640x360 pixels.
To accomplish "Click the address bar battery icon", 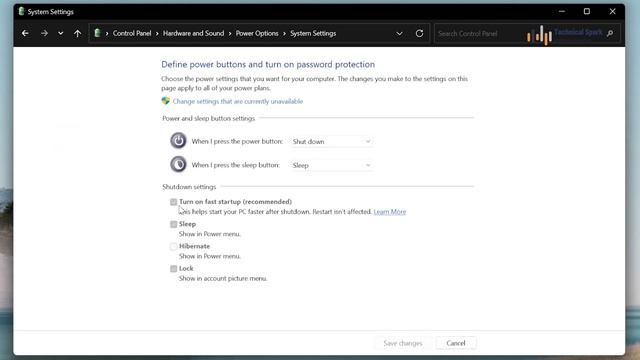I will pos(97,33).
